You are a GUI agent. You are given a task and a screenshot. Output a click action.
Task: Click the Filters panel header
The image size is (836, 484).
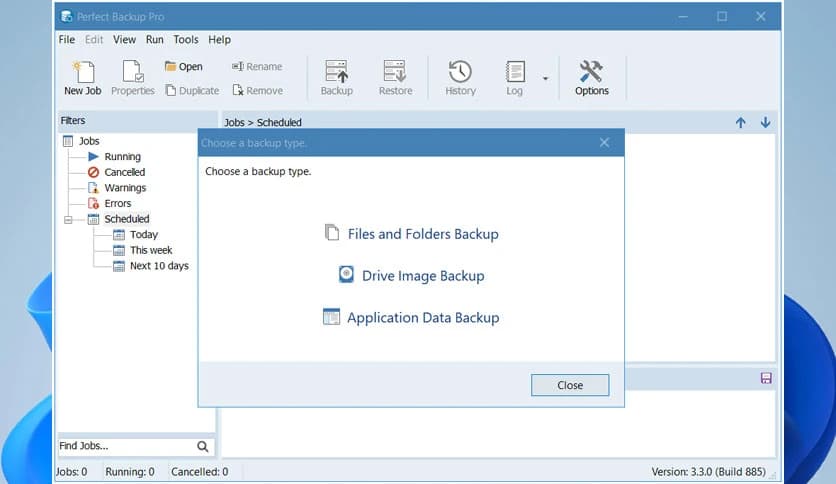click(138, 120)
